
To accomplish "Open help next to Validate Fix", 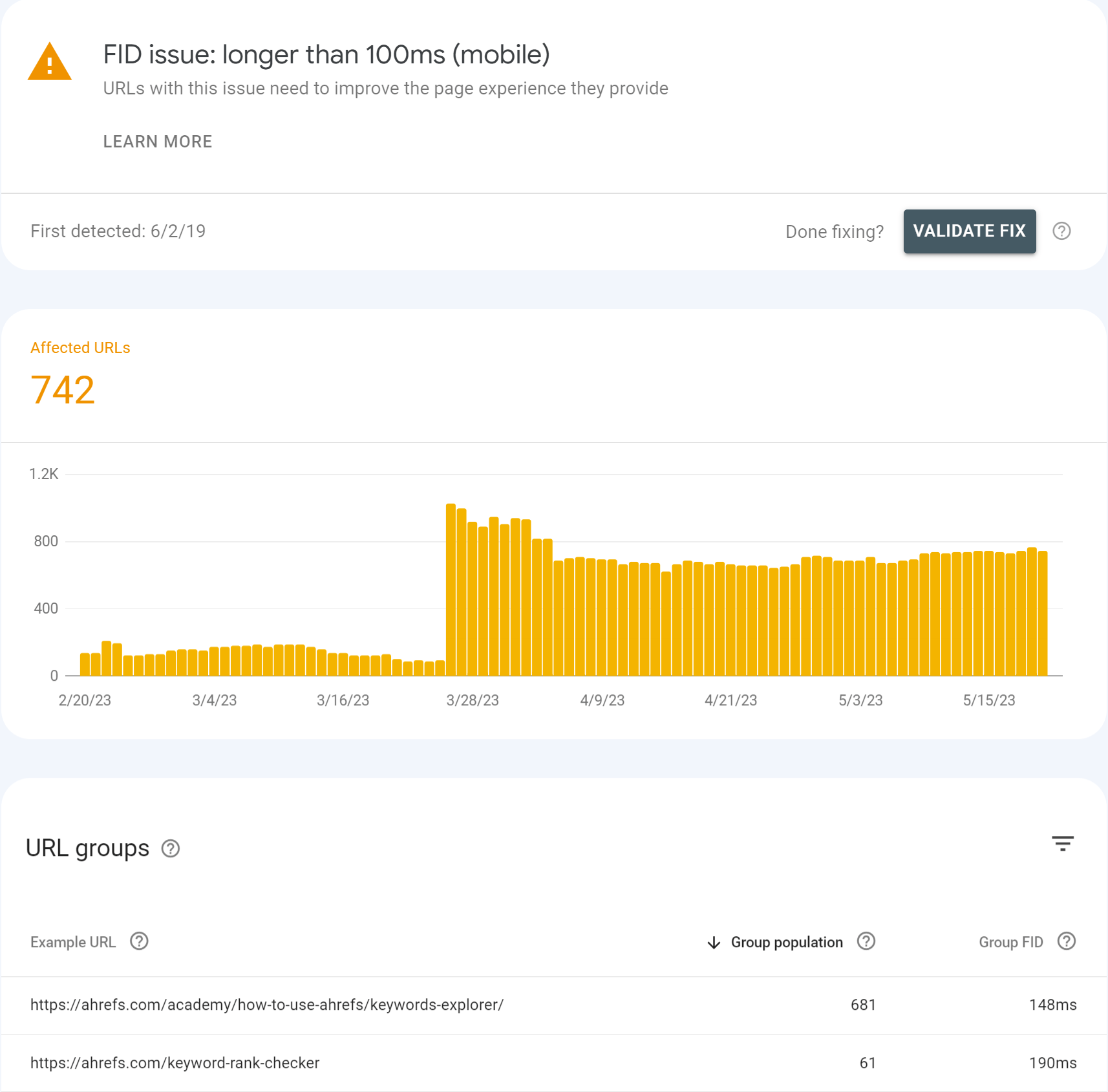I will coord(1061,231).
